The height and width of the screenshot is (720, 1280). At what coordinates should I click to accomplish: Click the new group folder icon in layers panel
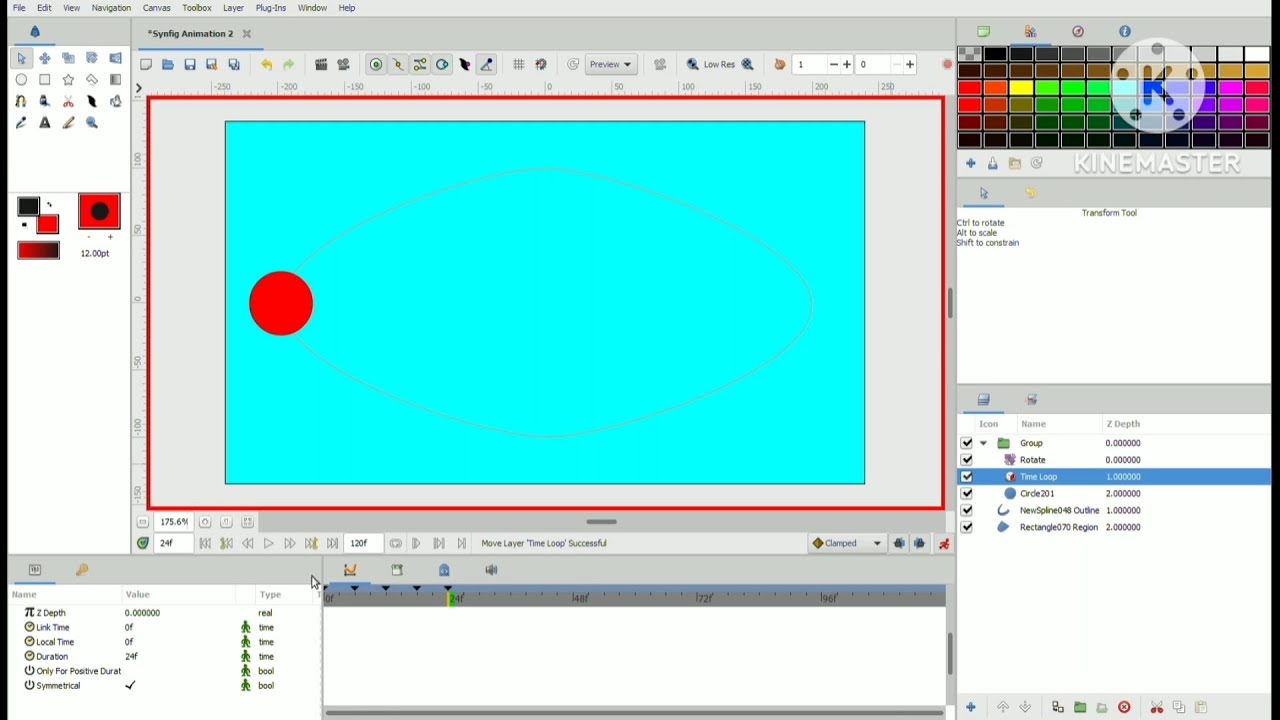tap(1080, 708)
